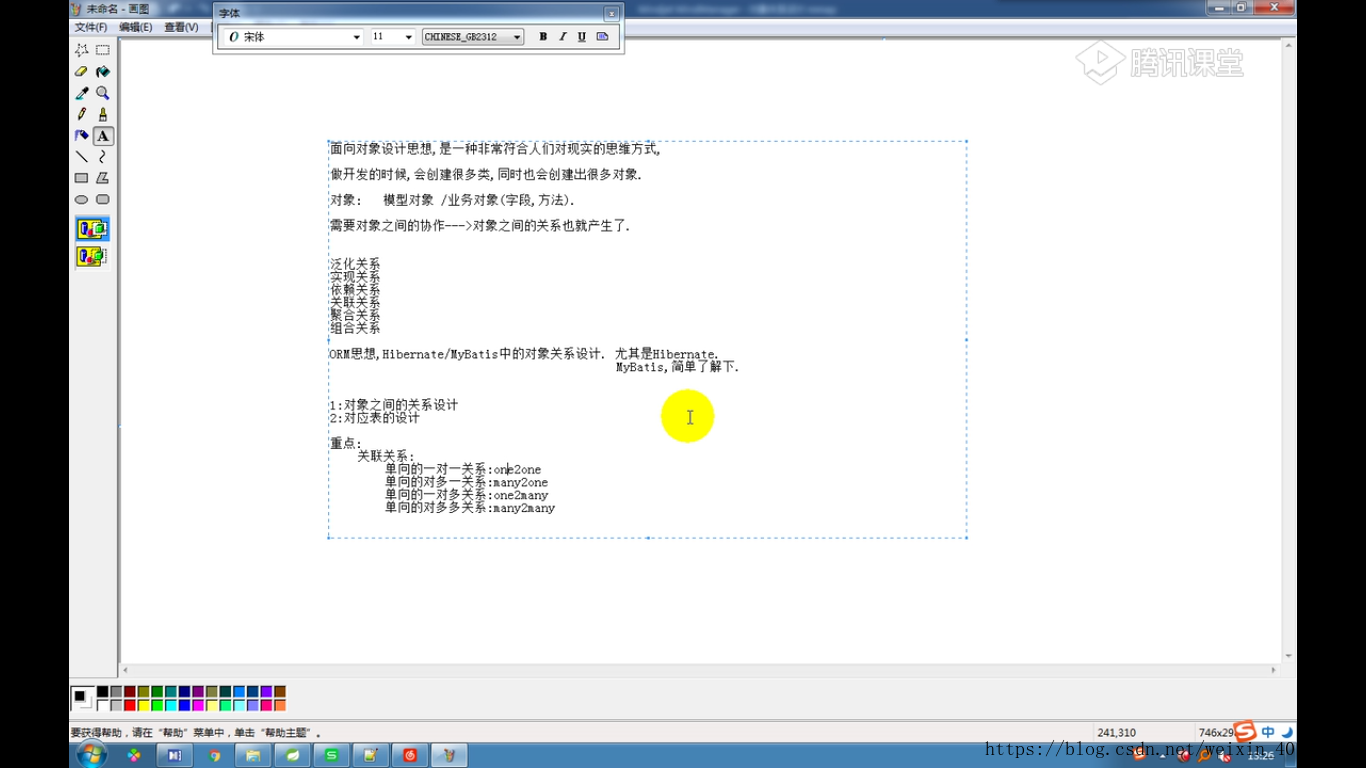Choose the Ellipse shape tool
The image size is (1366, 768).
[x=82, y=199]
